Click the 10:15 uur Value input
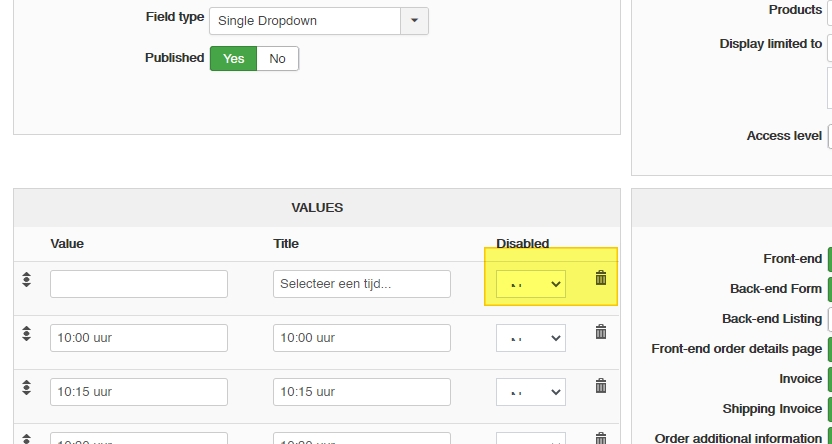The image size is (832, 444). [139, 391]
